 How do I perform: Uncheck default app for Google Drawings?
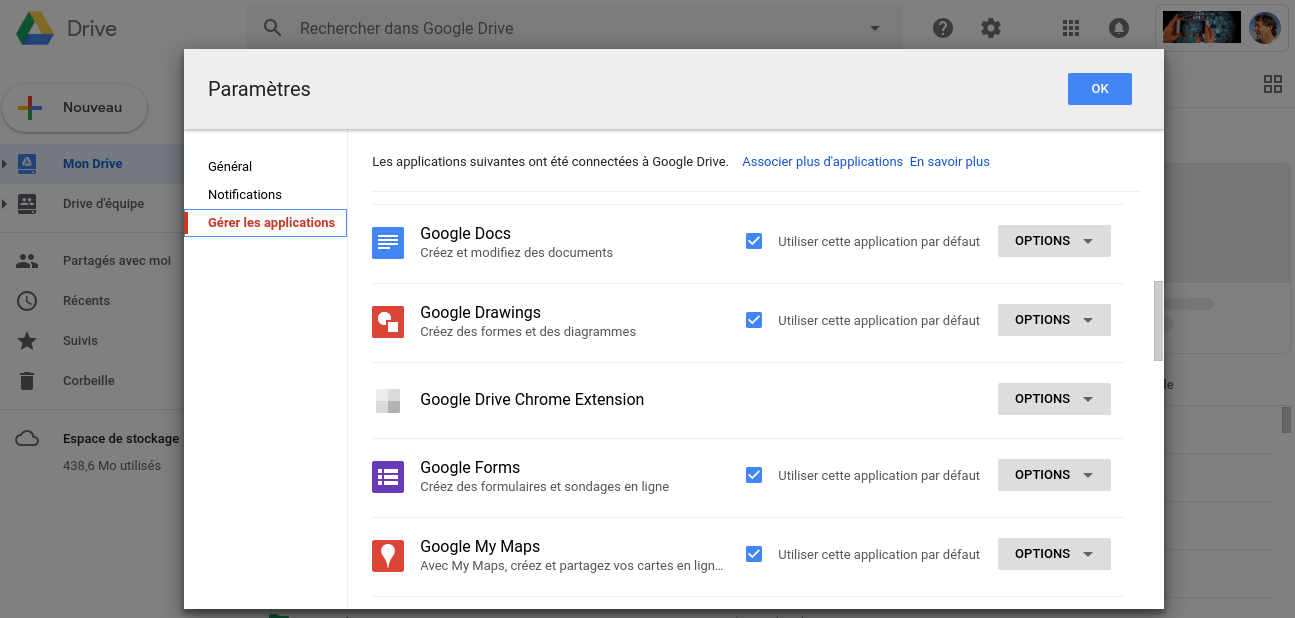[x=754, y=319]
